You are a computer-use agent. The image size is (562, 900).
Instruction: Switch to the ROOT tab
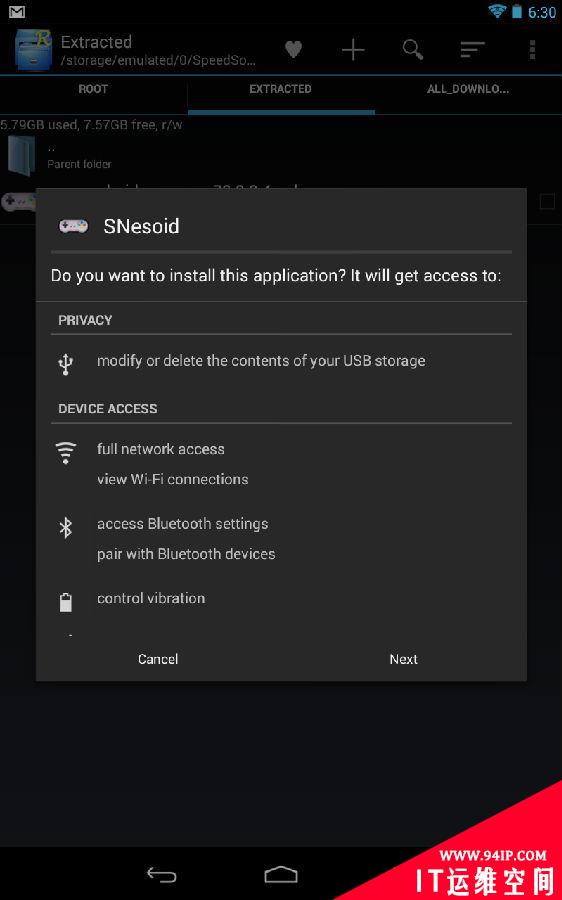93,89
